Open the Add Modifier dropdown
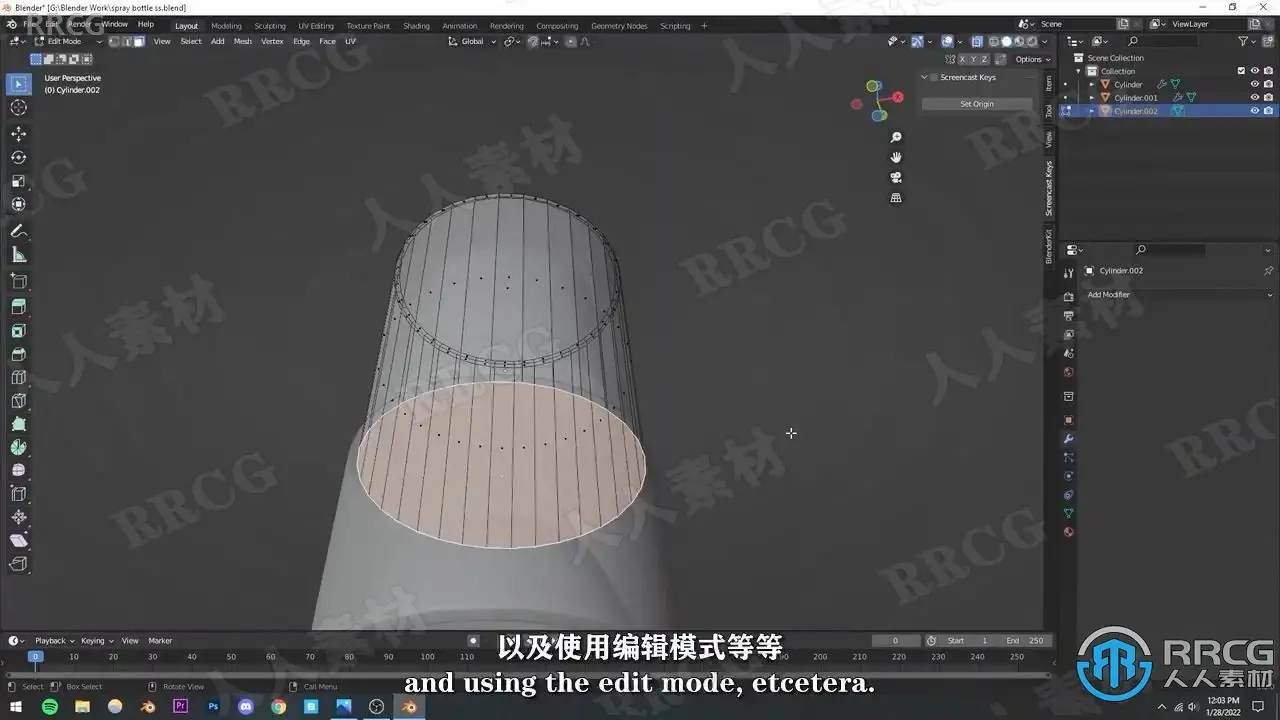Image resolution: width=1280 pixels, height=720 pixels. [1179, 295]
